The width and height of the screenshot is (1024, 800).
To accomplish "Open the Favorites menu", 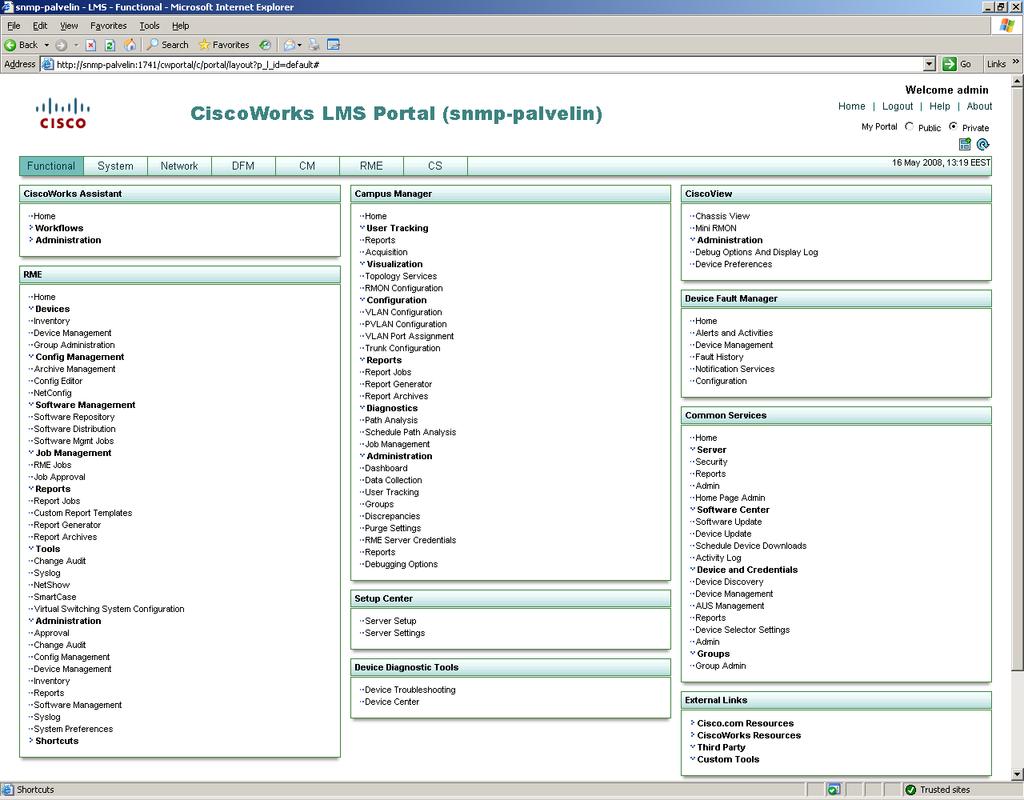I will click(108, 25).
